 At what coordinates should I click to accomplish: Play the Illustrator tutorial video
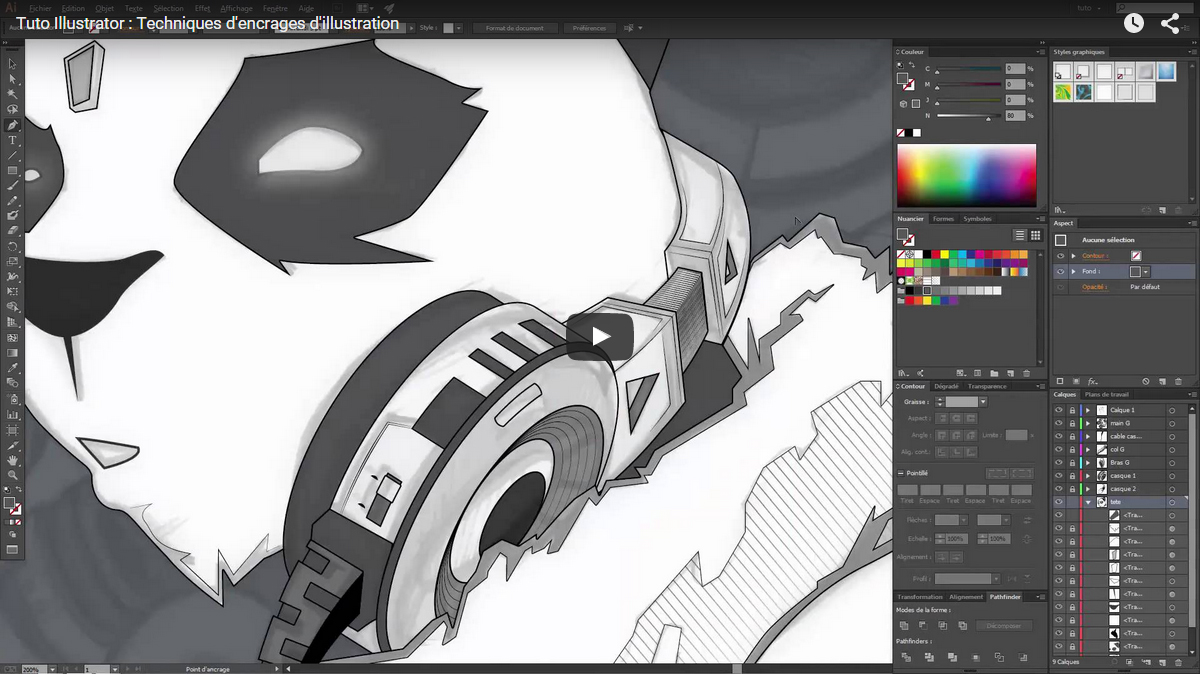click(x=600, y=337)
